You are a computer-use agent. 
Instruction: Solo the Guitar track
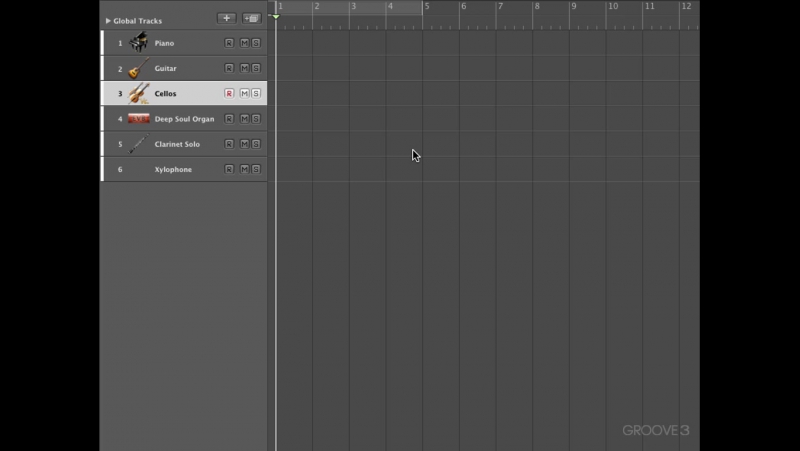[256, 69]
